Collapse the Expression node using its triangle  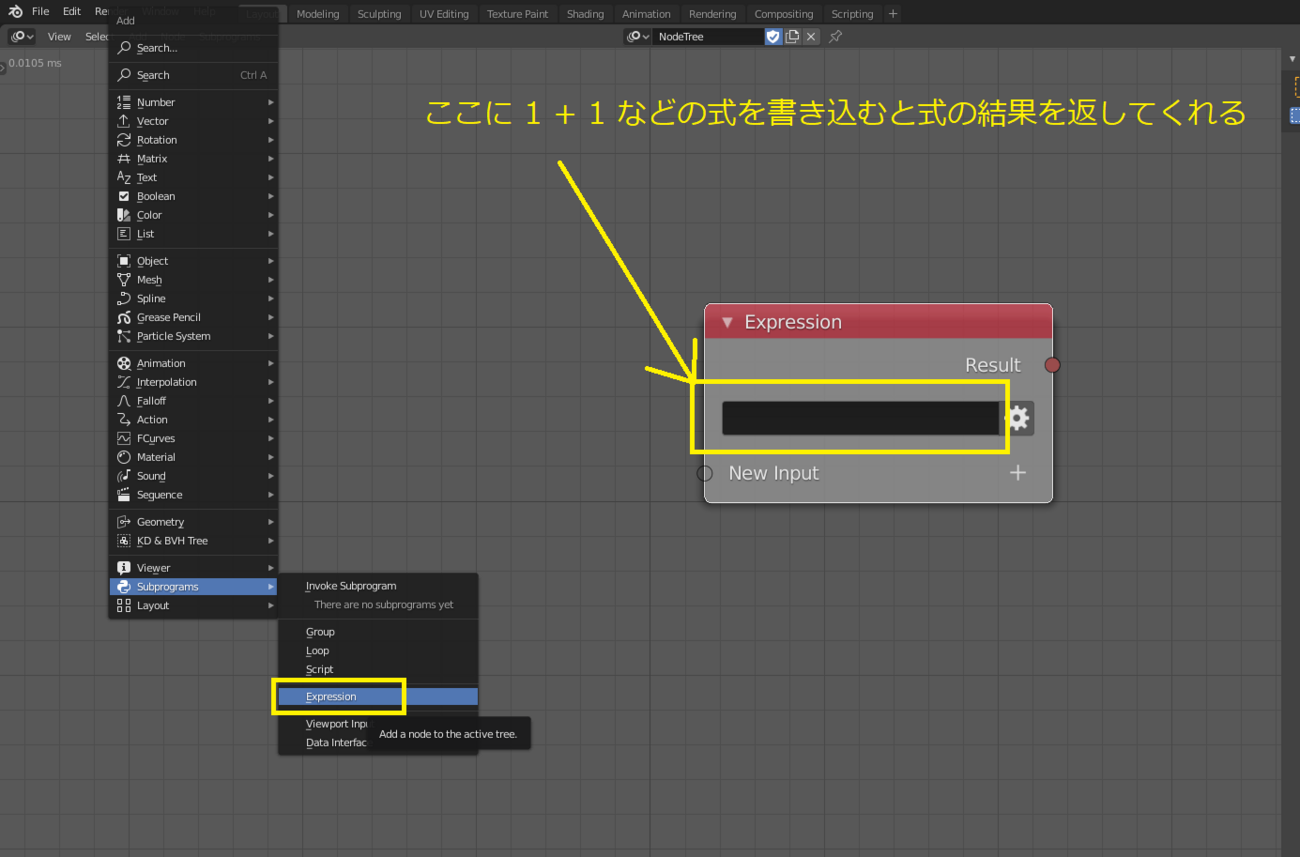point(727,322)
